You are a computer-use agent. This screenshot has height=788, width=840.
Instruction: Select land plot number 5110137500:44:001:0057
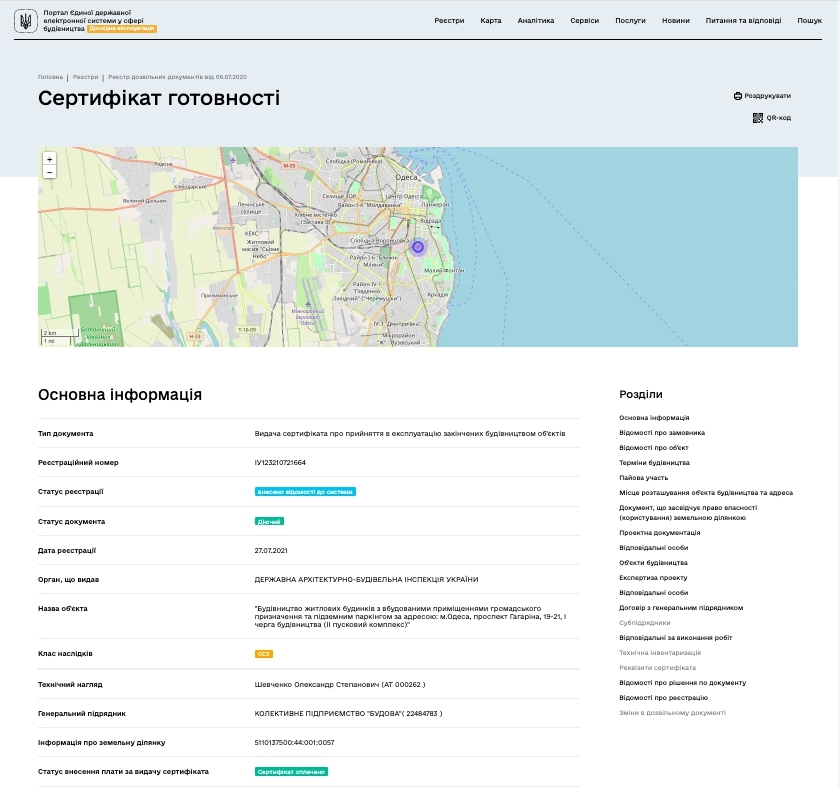[295, 743]
